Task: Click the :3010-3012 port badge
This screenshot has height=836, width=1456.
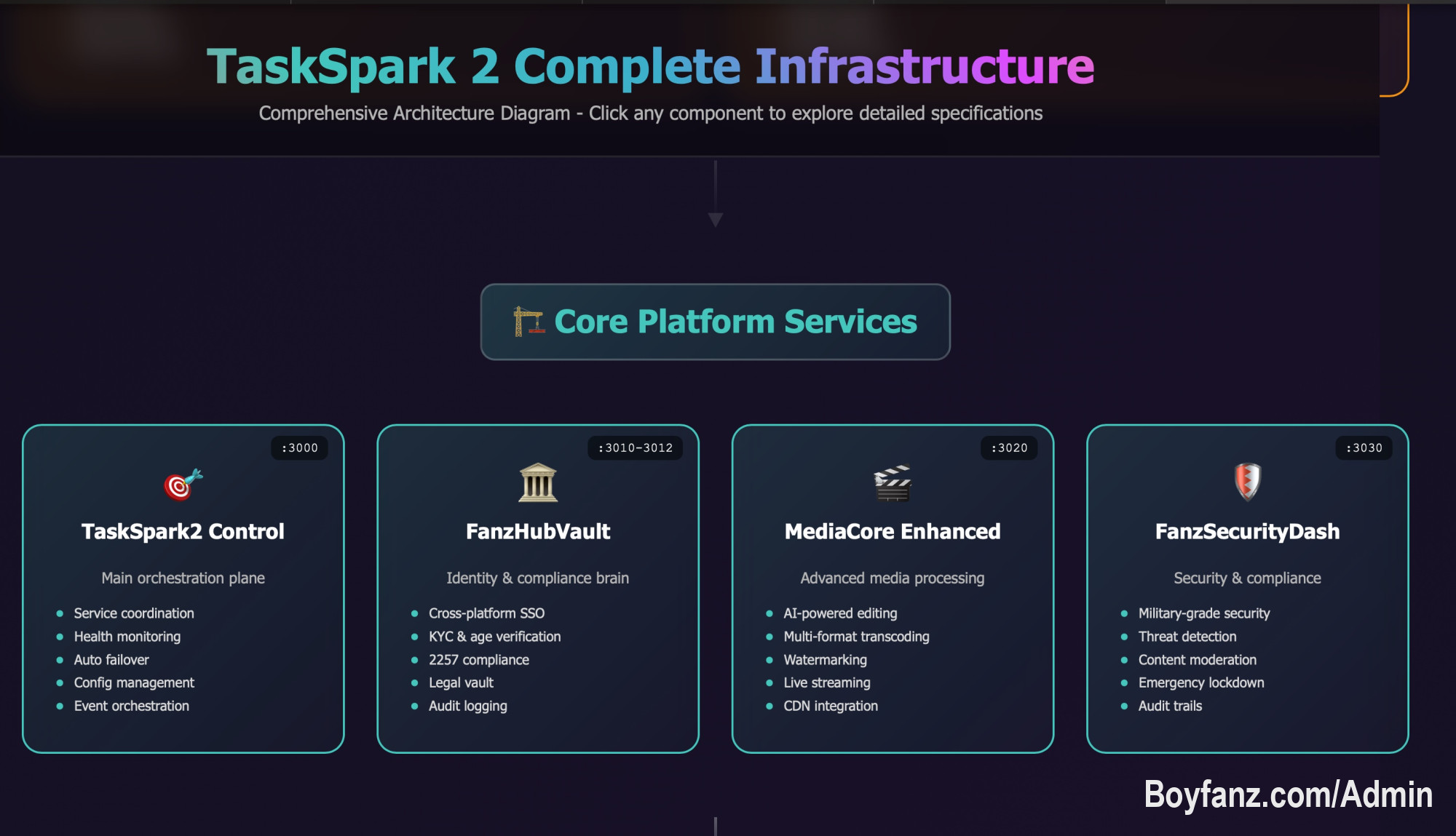Action: (x=635, y=448)
